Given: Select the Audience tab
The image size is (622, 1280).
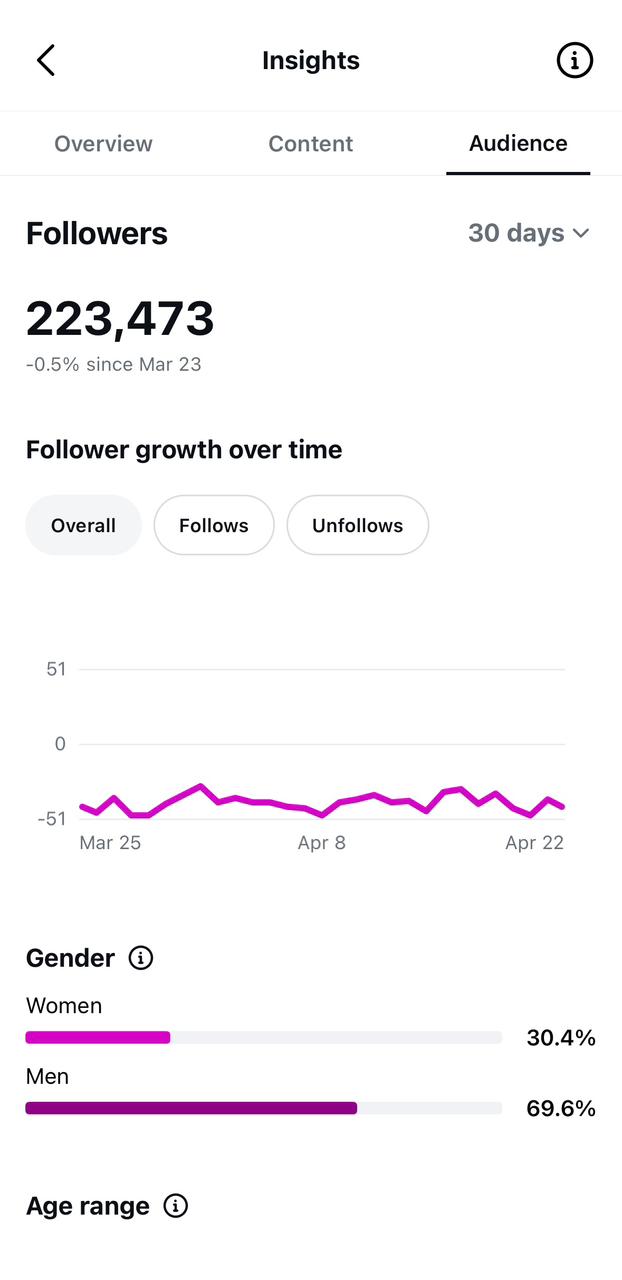Looking at the screenshot, I should tap(518, 143).
